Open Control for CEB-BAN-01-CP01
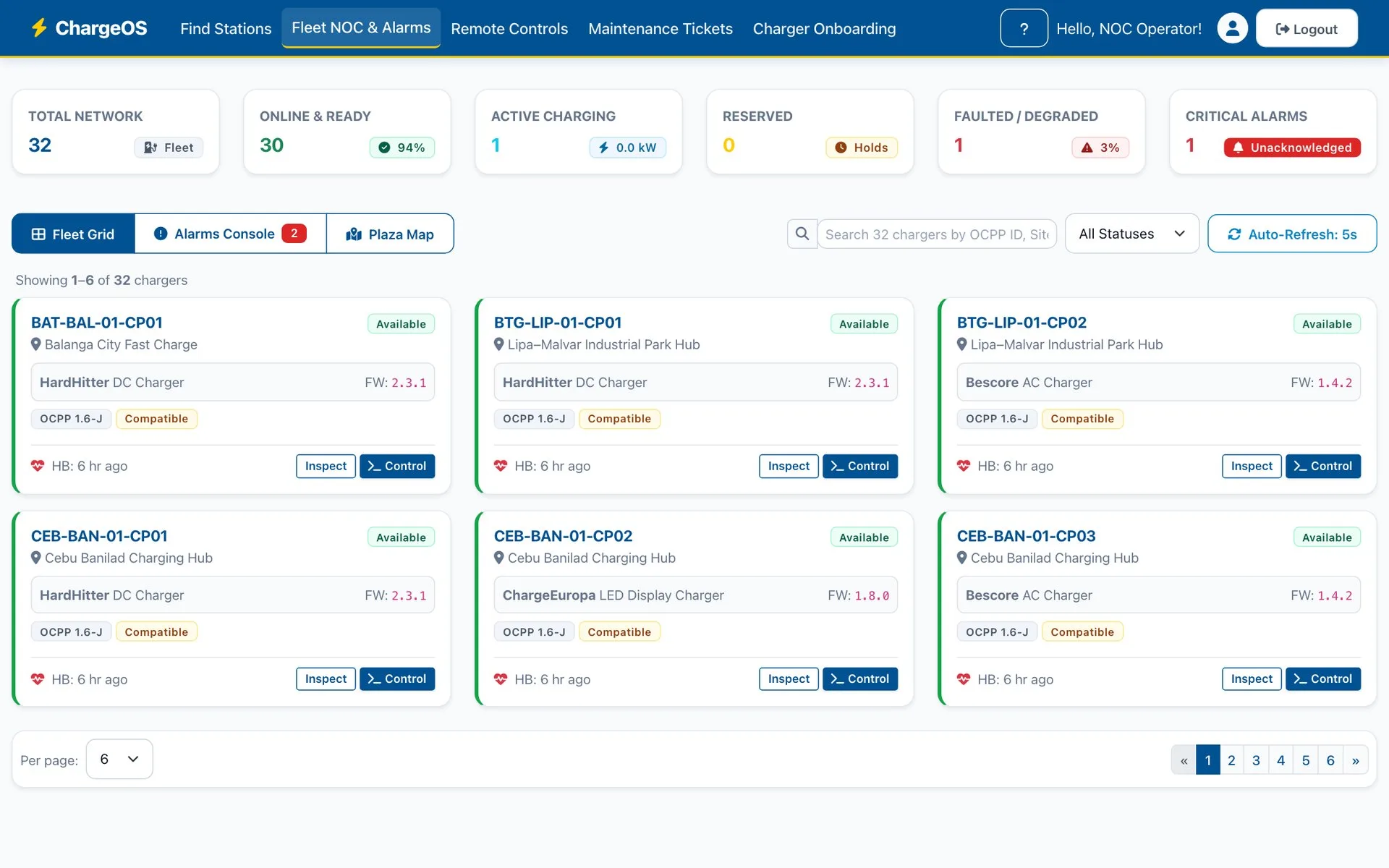The height and width of the screenshot is (868, 1389). 397,678
